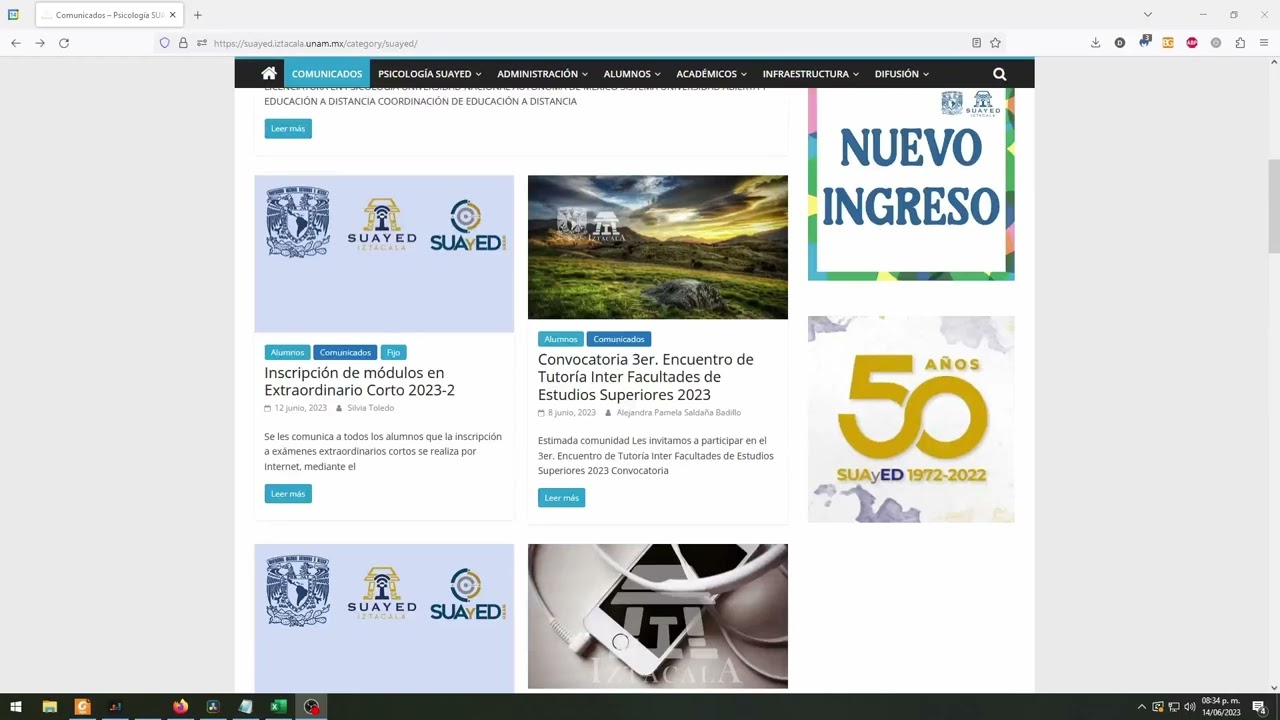This screenshot has height=720, width=1280.
Task: Click Leer más for Convocatoria 3er. Encuentro
Action: [561, 498]
